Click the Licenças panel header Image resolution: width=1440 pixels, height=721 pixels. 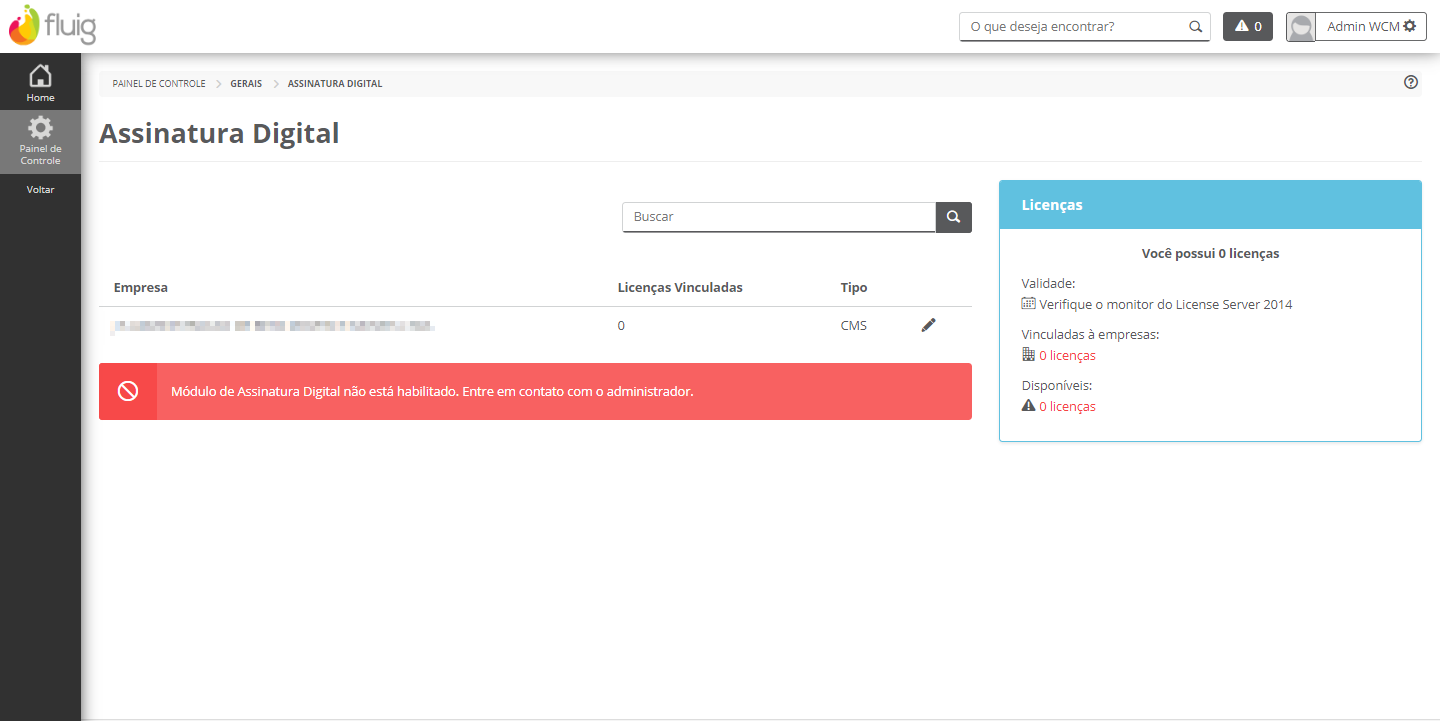tap(1210, 205)
